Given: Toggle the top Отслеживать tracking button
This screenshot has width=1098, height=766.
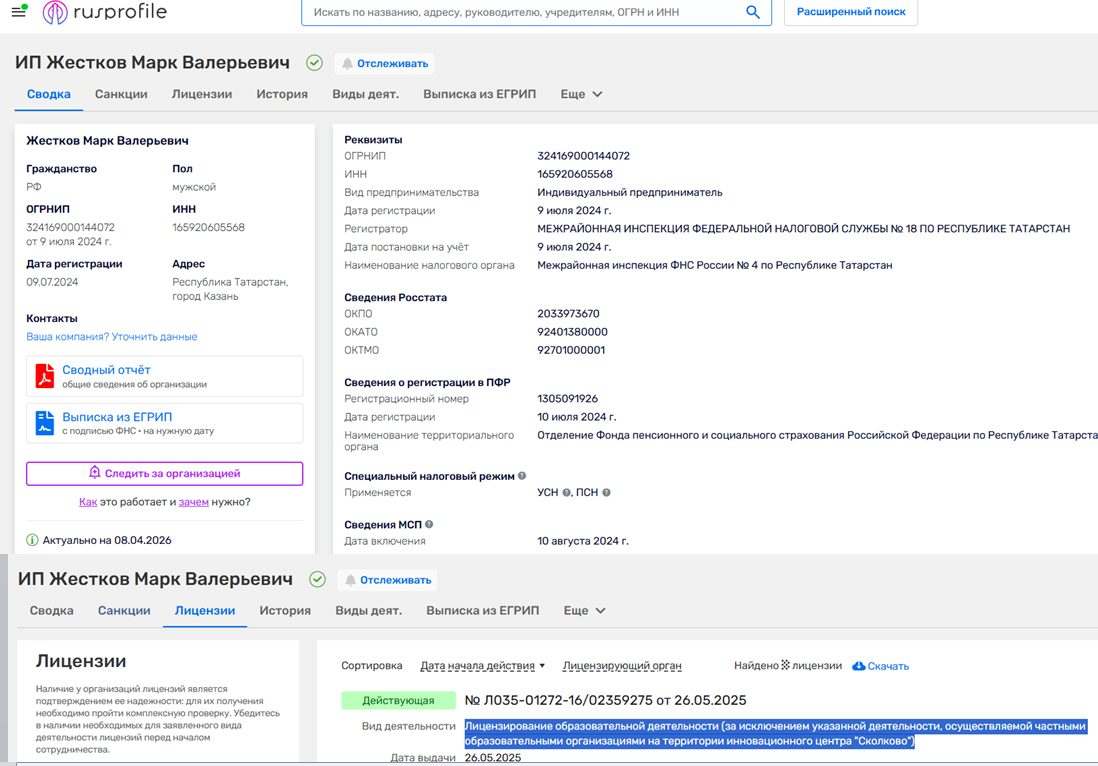Looking at the screenshot, I should pos(384,63).
